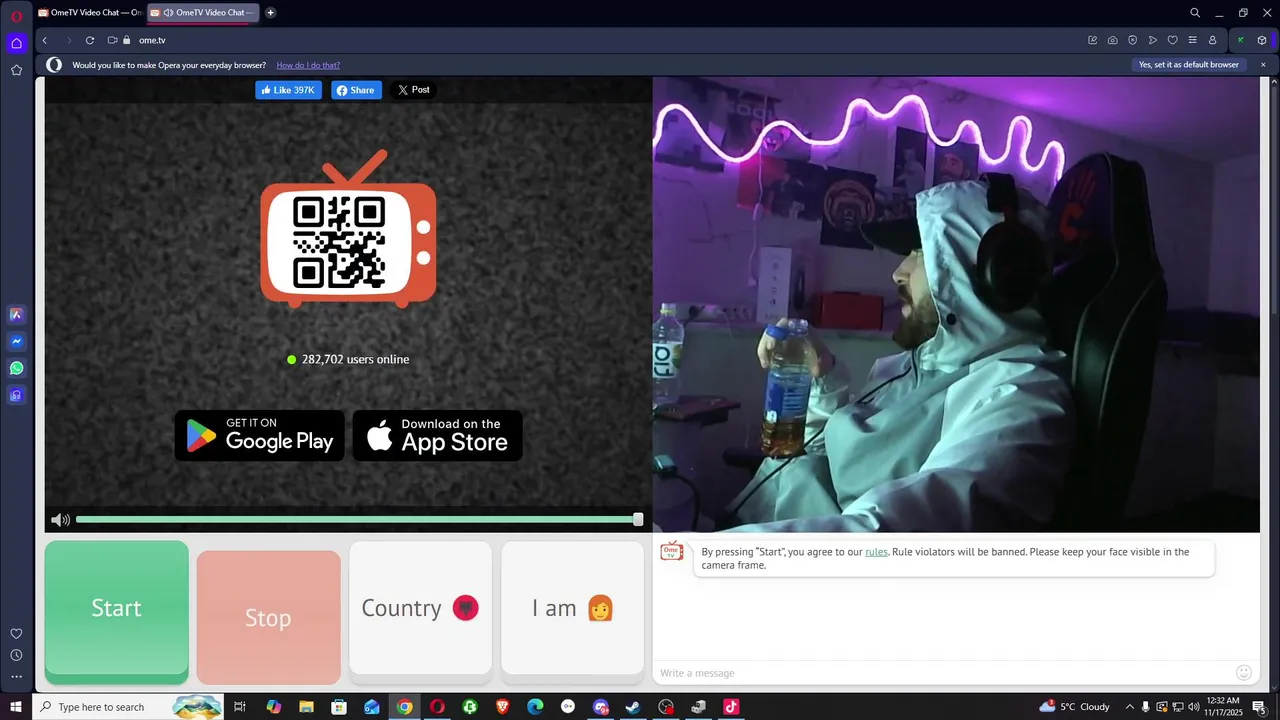1280x720 pixels.
Task: Open the taskbar clock 12:32 AM
Action: 1223,707
